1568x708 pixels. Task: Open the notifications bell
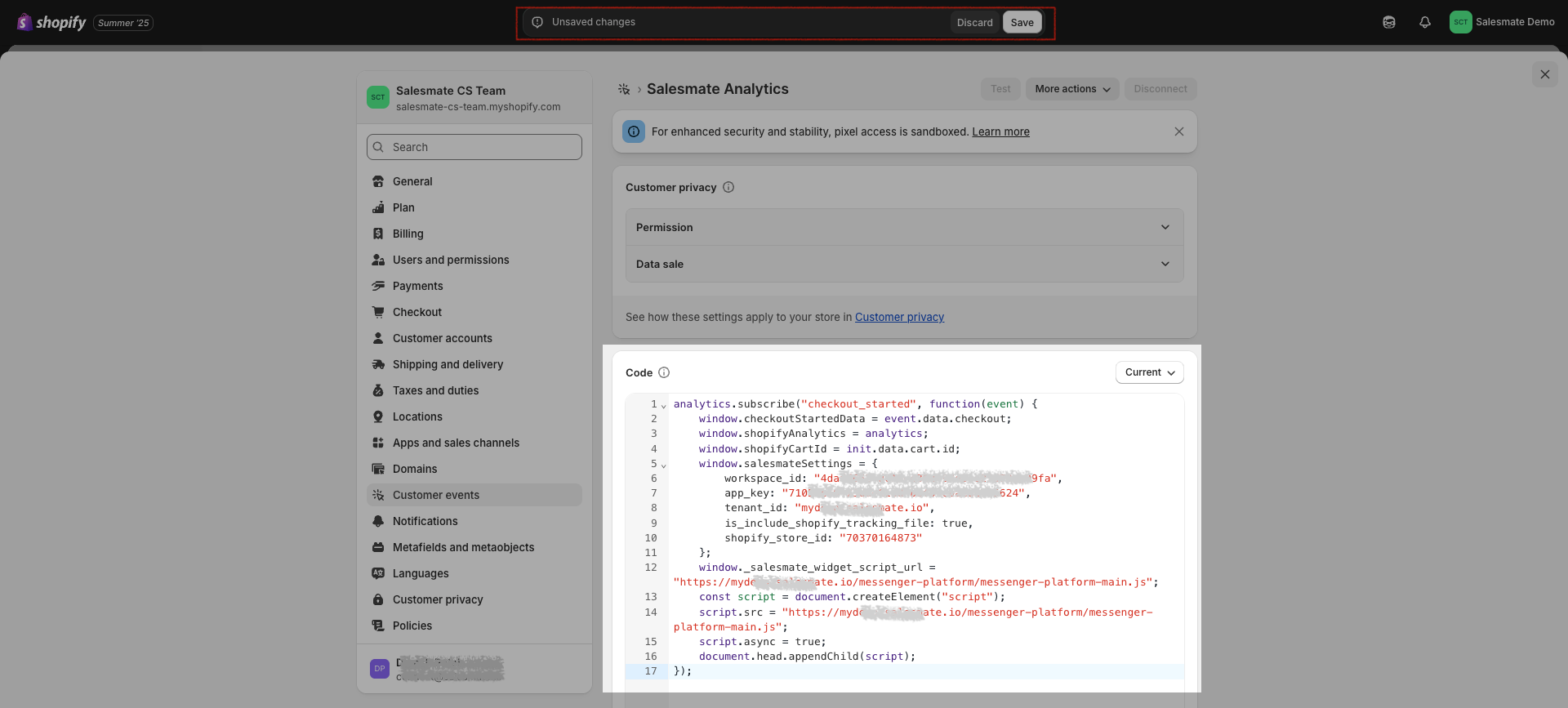(x=1425, y=22)
